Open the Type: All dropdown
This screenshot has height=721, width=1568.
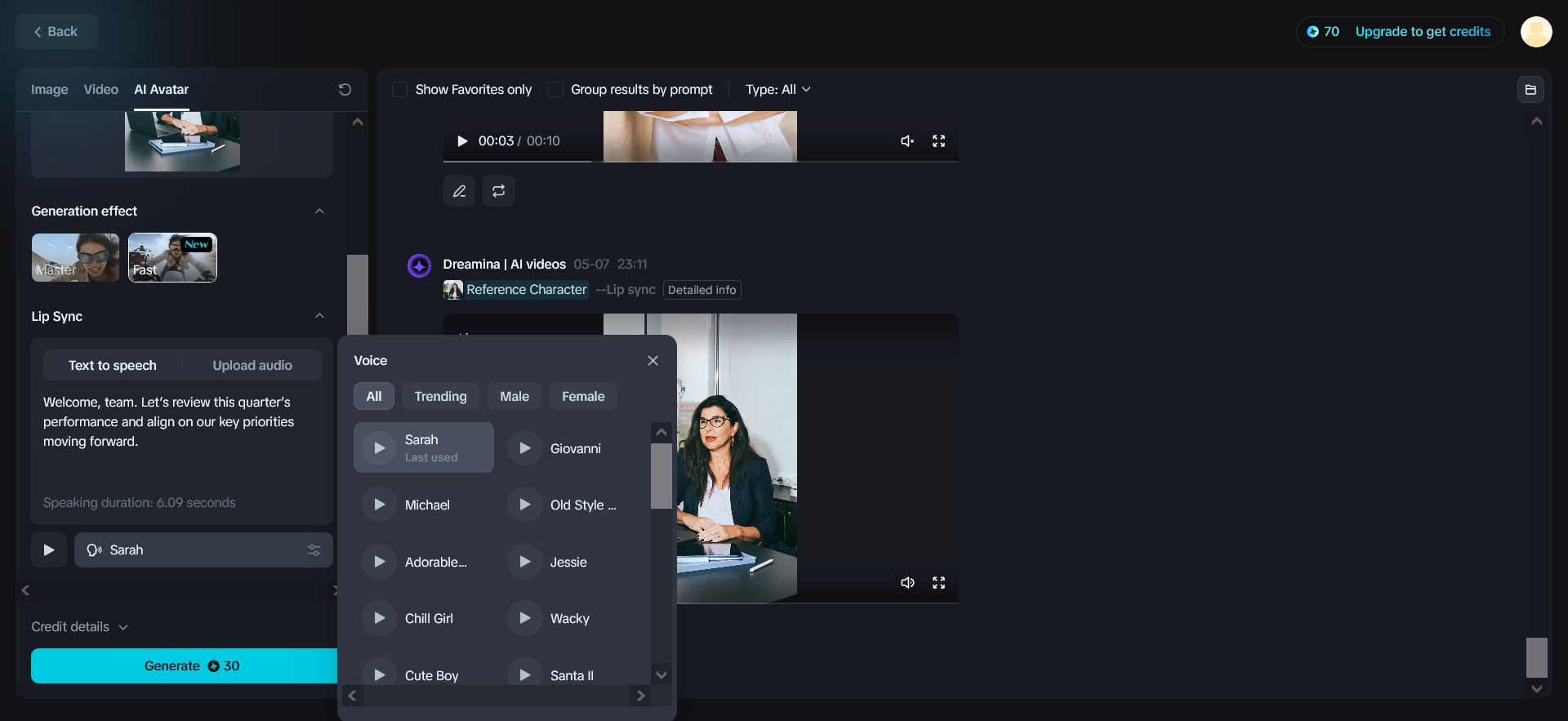(x=777, y=90)
